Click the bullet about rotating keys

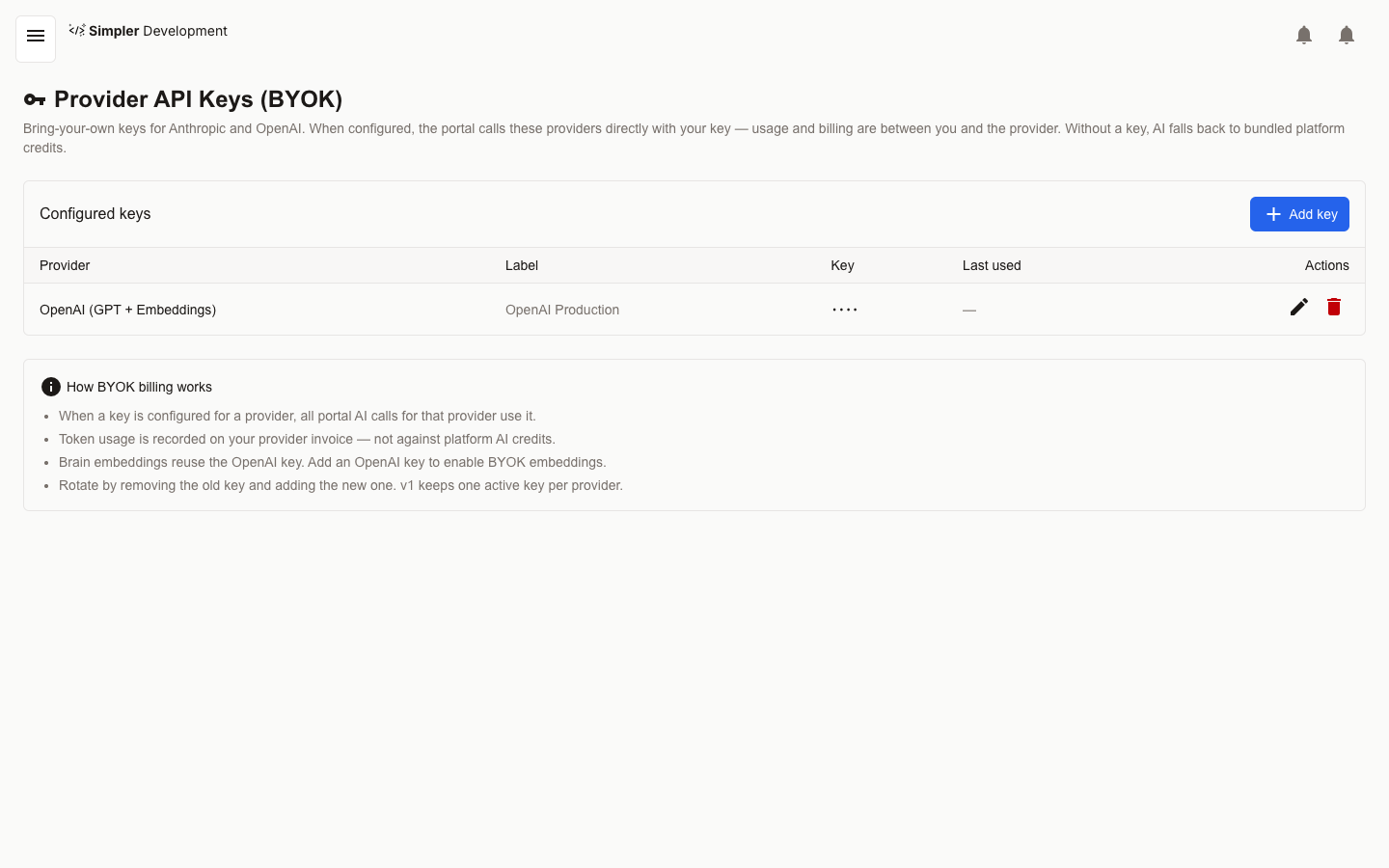pos(340,485)
